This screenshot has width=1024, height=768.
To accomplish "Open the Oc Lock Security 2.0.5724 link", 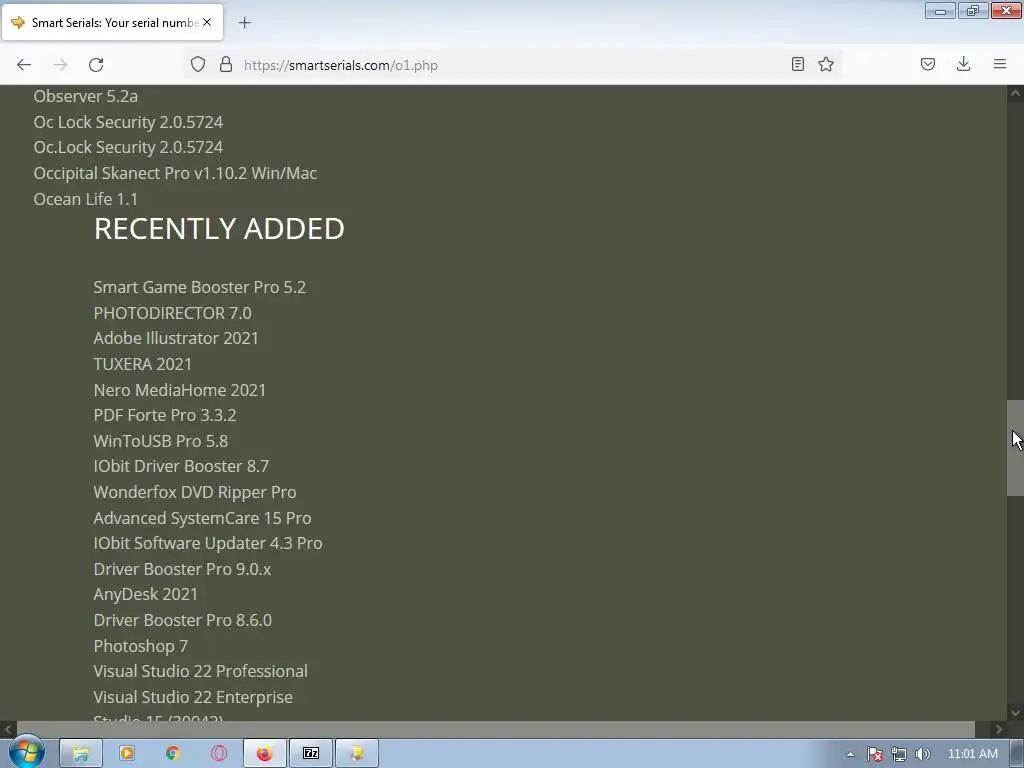I will [x=128, y=122].
